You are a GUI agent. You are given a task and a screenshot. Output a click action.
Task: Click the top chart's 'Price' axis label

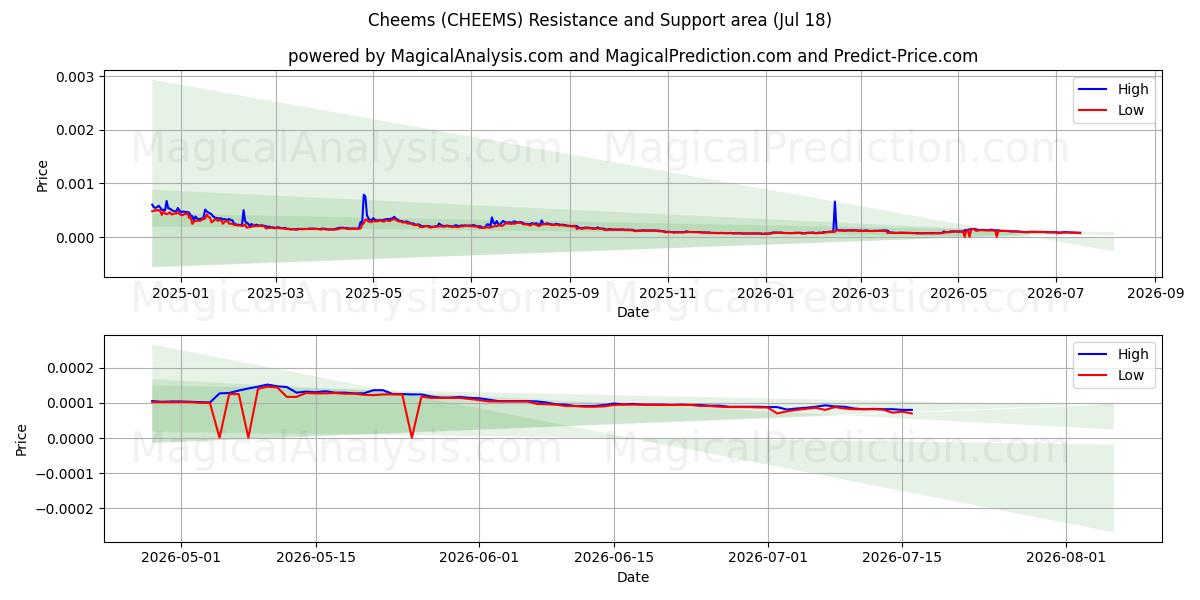click(x=42, y=174)
